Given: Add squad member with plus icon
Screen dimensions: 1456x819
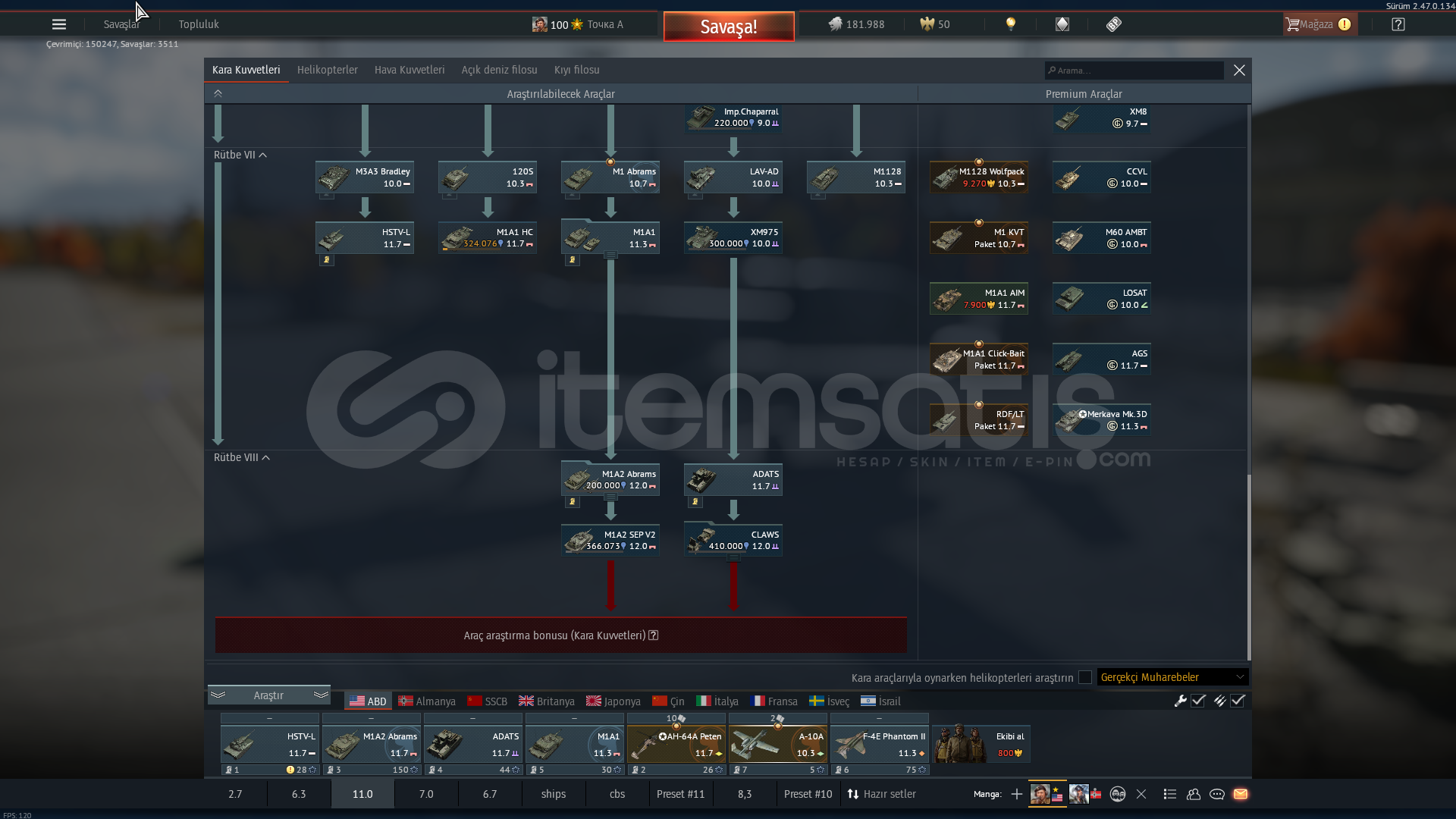Looking at the screenshot, I should point(1016,794).
